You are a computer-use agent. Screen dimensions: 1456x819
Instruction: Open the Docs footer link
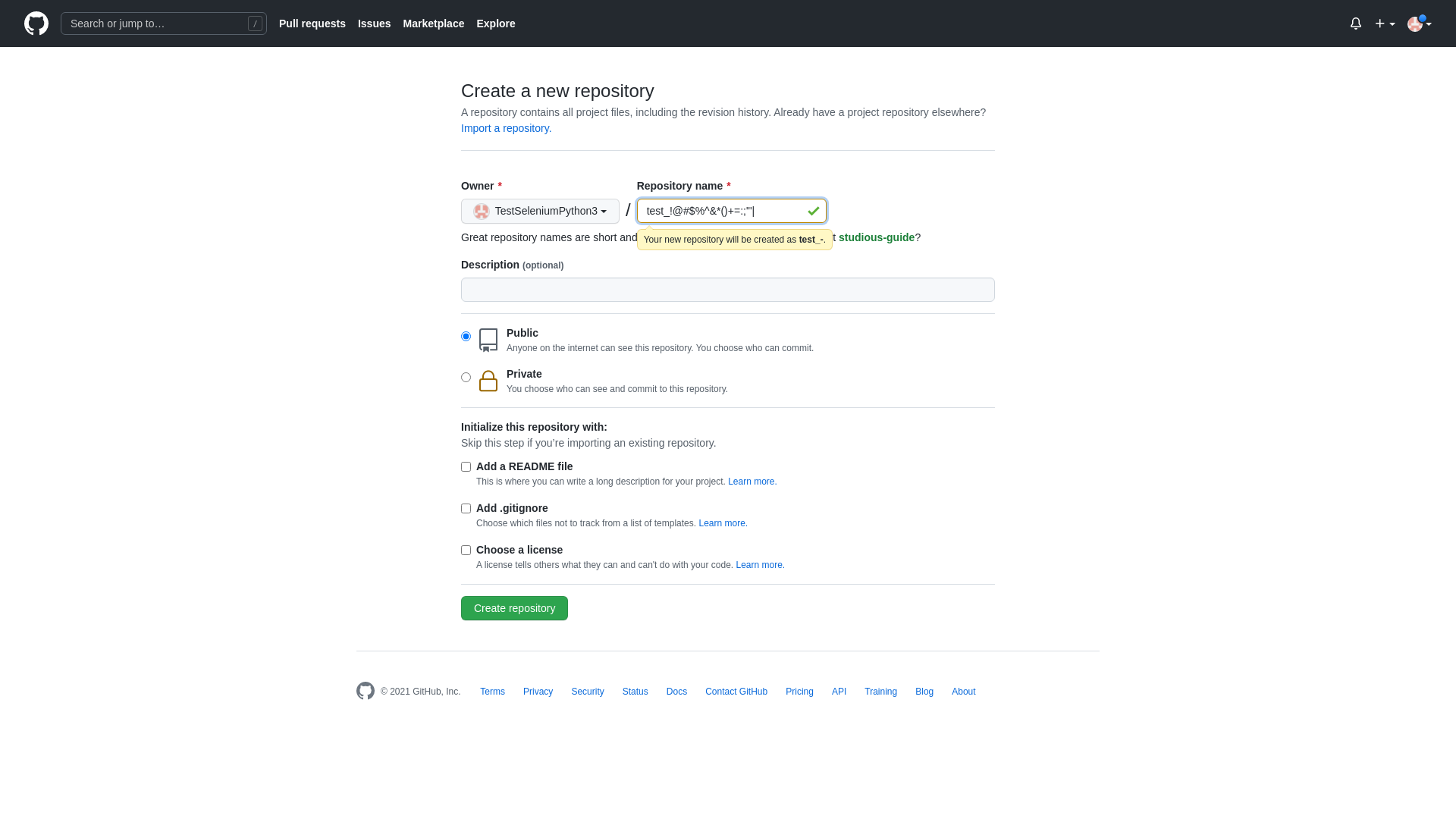[676, 692]
